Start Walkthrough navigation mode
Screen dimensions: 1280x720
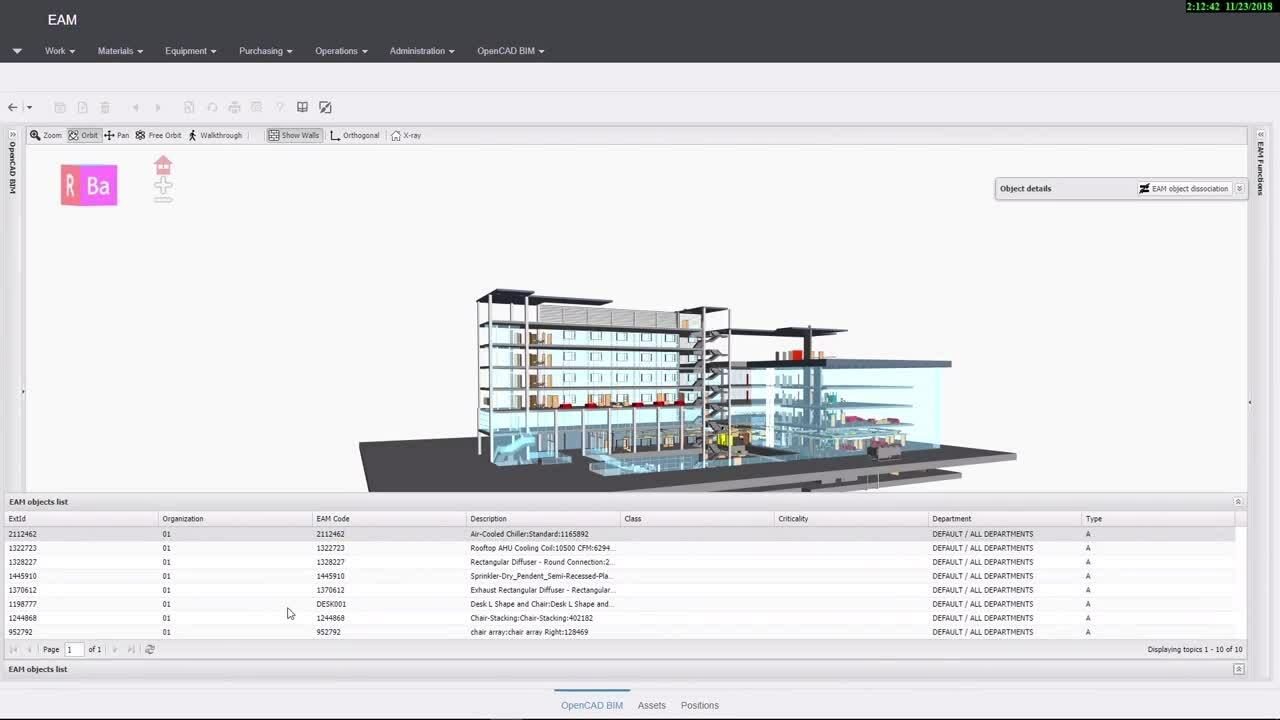pos(215,135)
